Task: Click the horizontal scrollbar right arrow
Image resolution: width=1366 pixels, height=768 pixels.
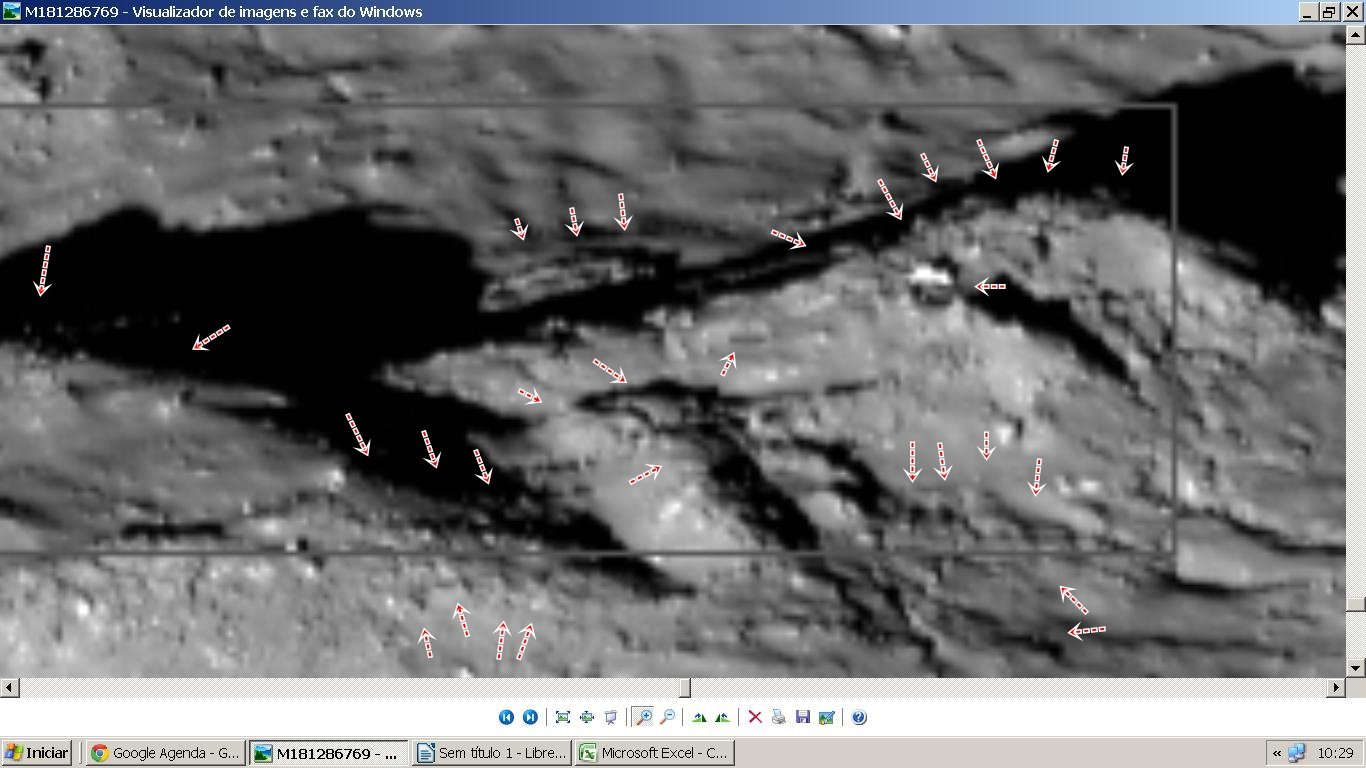Action: (x=1336, y=688)
